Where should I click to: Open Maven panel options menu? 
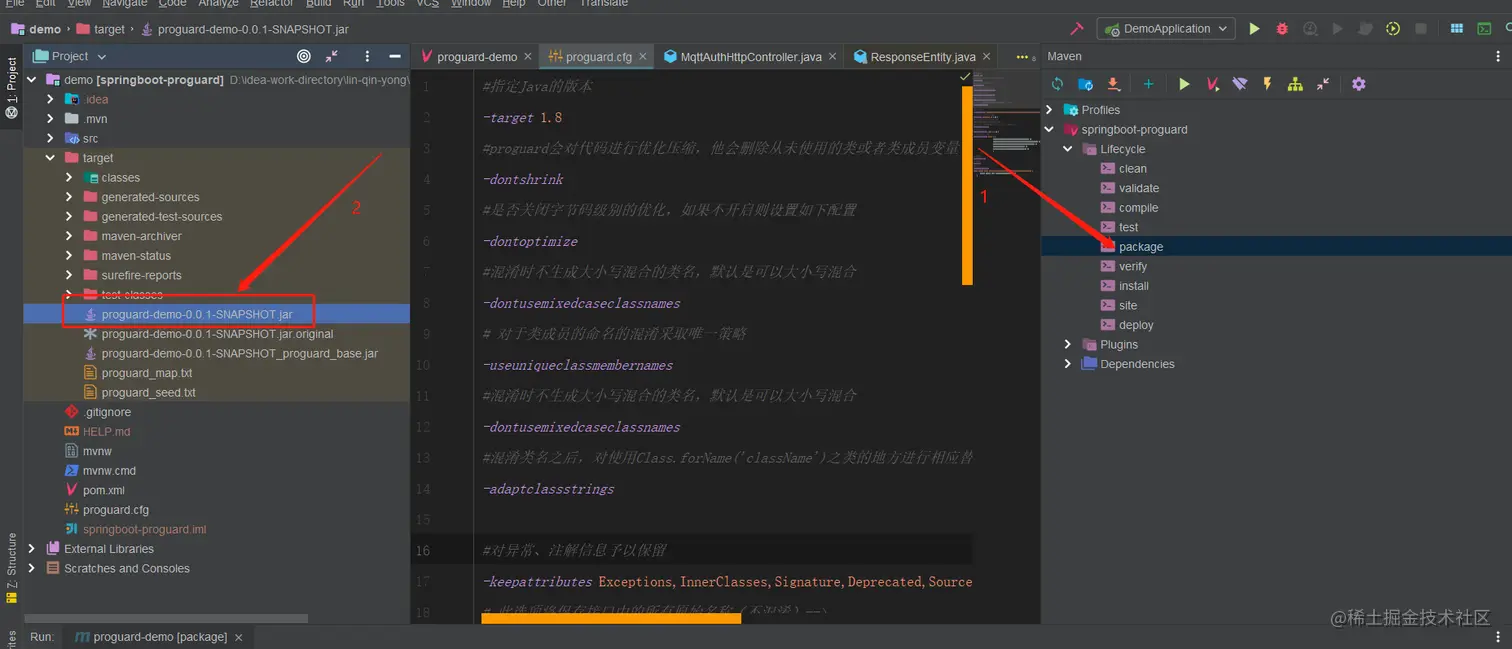(x=1500, y=56)
